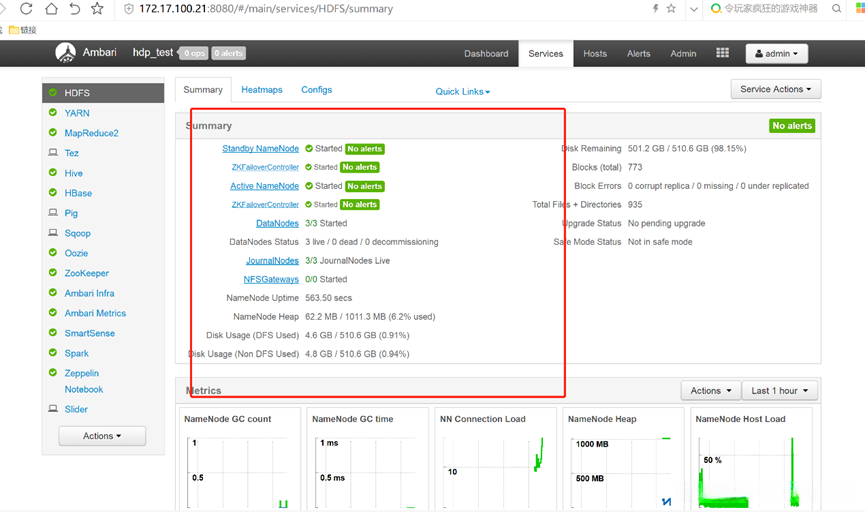Expand Quick Links menu
The height and width of the screenshot is (512, 865).
click(x=462, y=92)
